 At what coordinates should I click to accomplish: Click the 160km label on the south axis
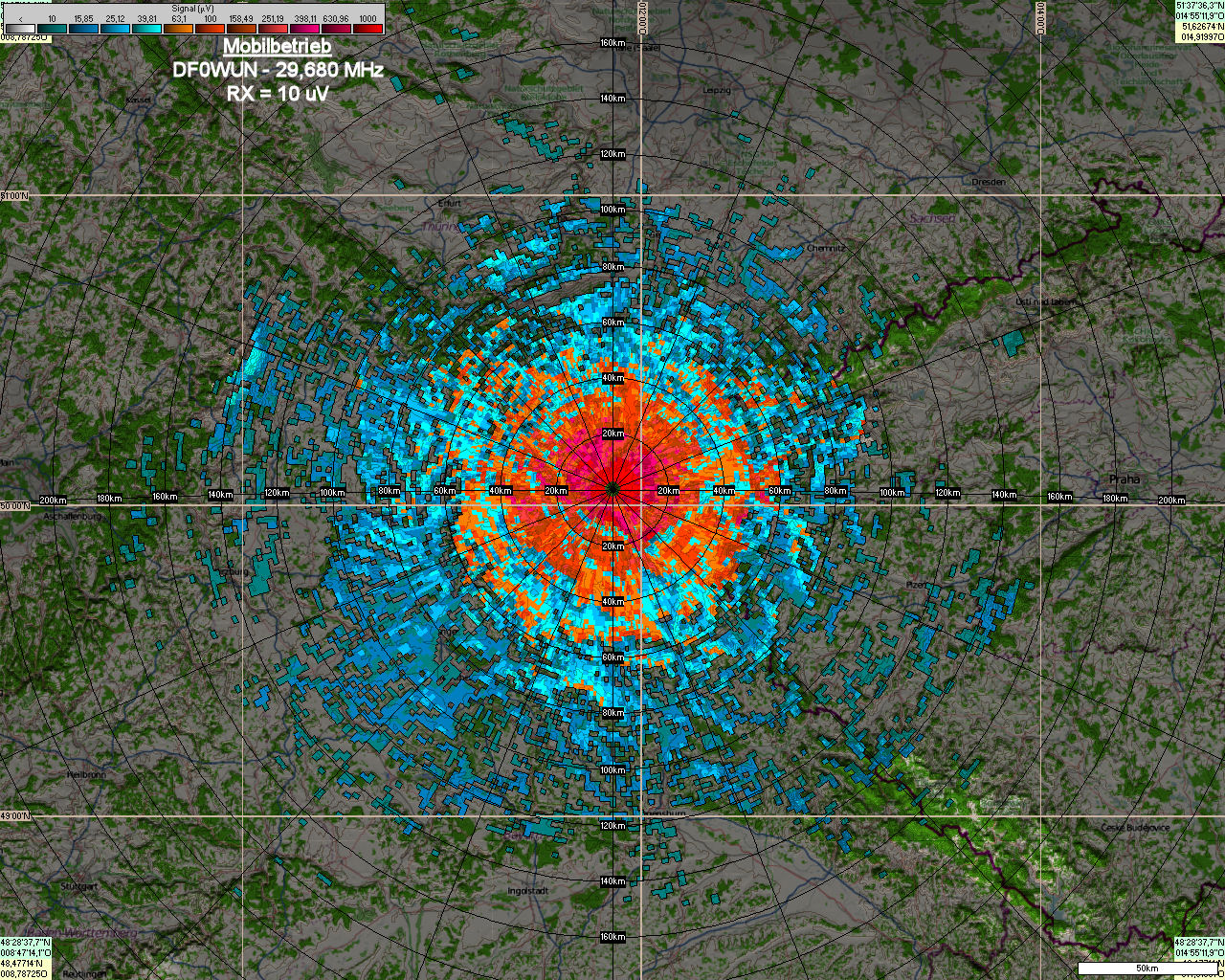click(612, 937)
